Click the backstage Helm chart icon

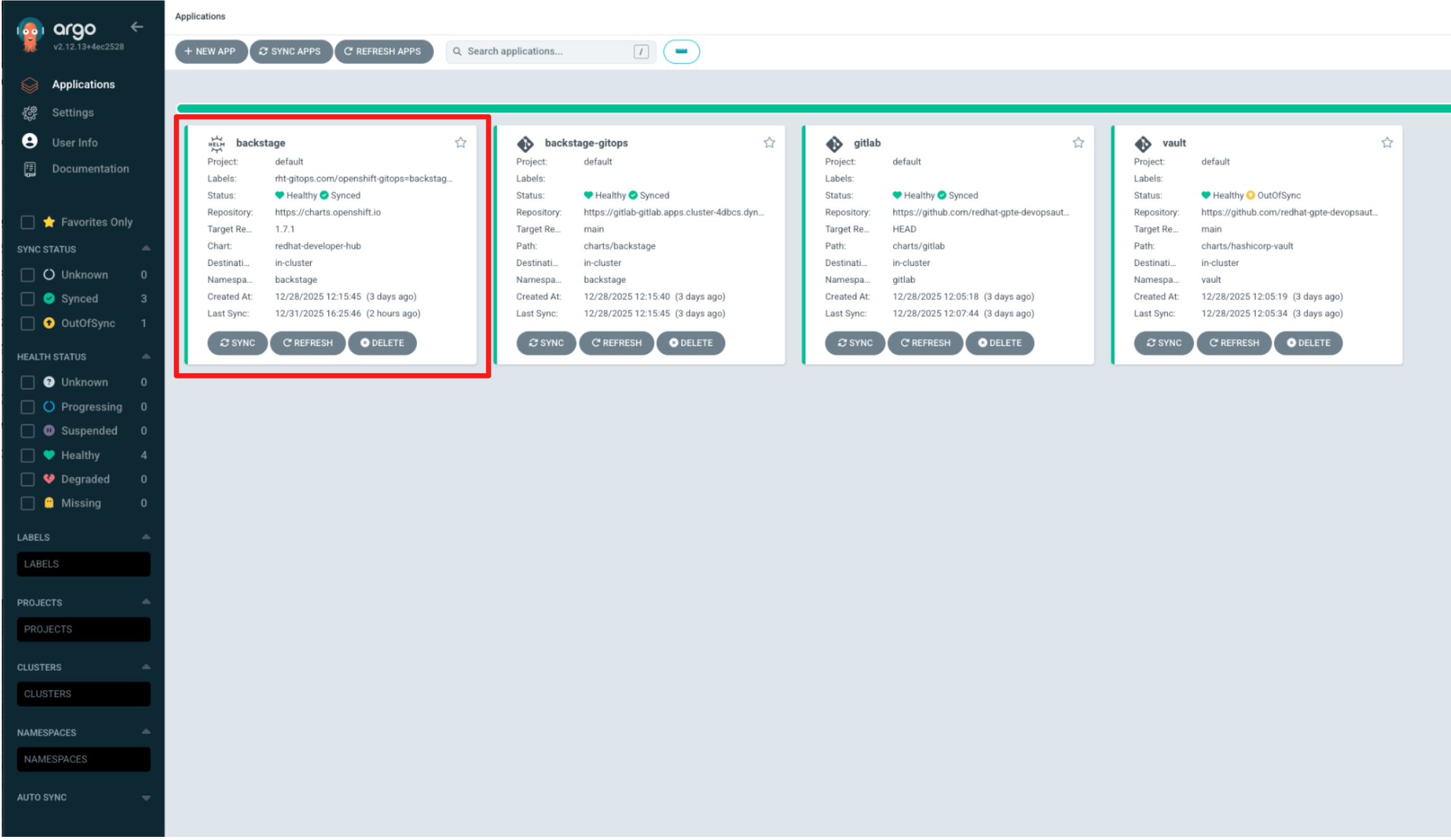point(217,144)
